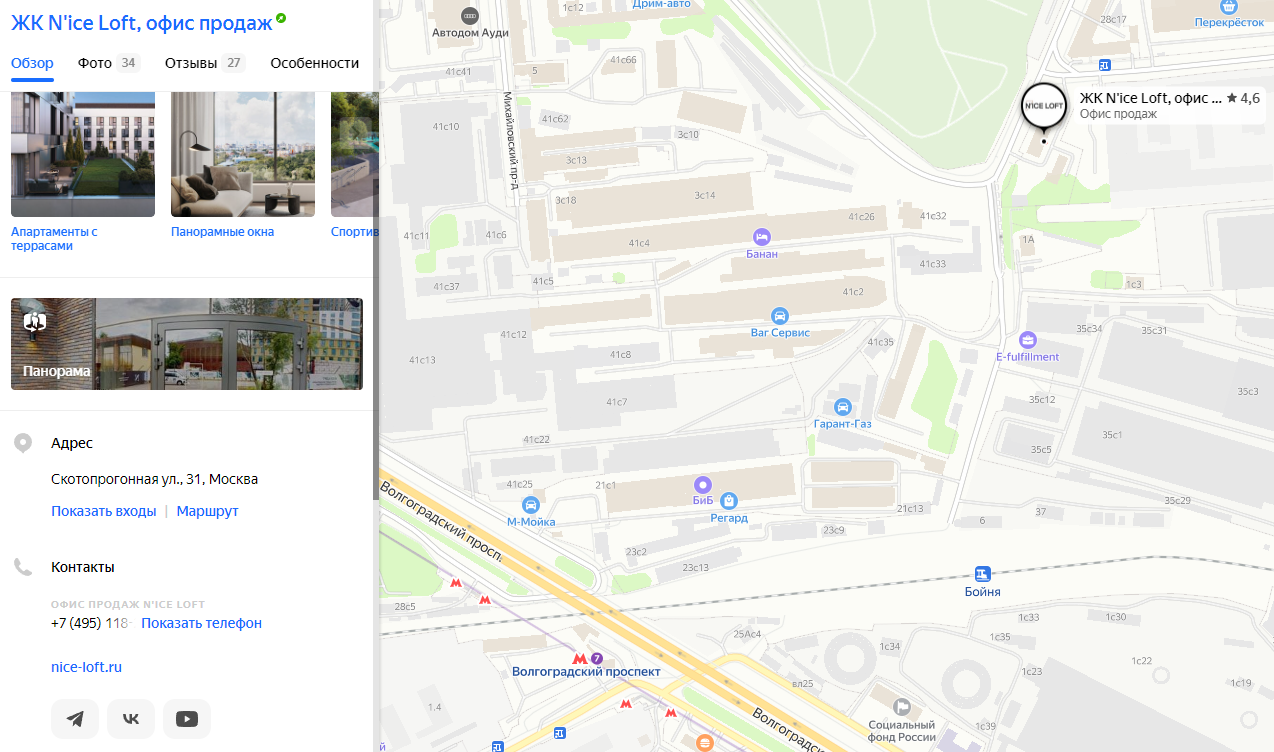
Task: Click the panorama viewer icon
Action: [36, 321]
